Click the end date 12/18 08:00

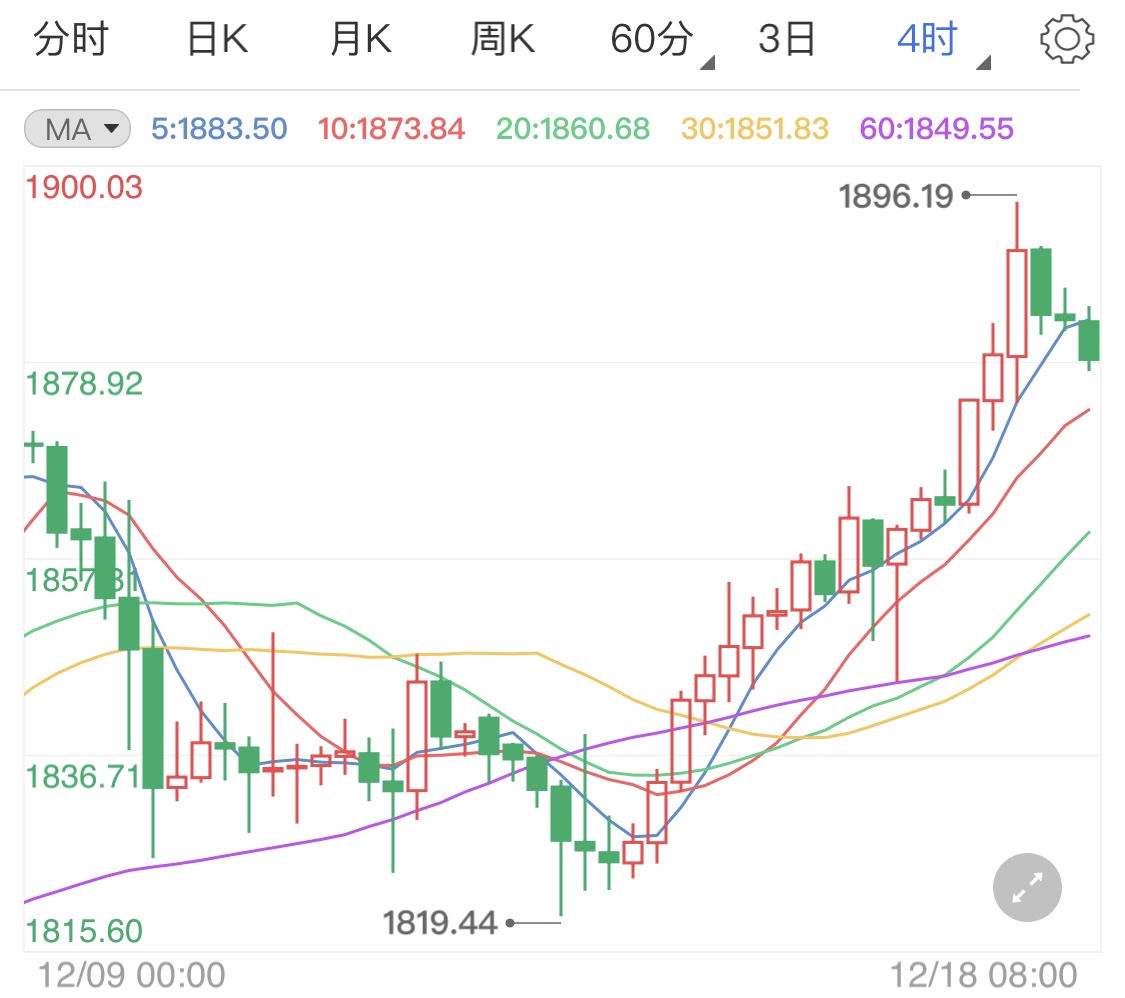pos(983,976)
